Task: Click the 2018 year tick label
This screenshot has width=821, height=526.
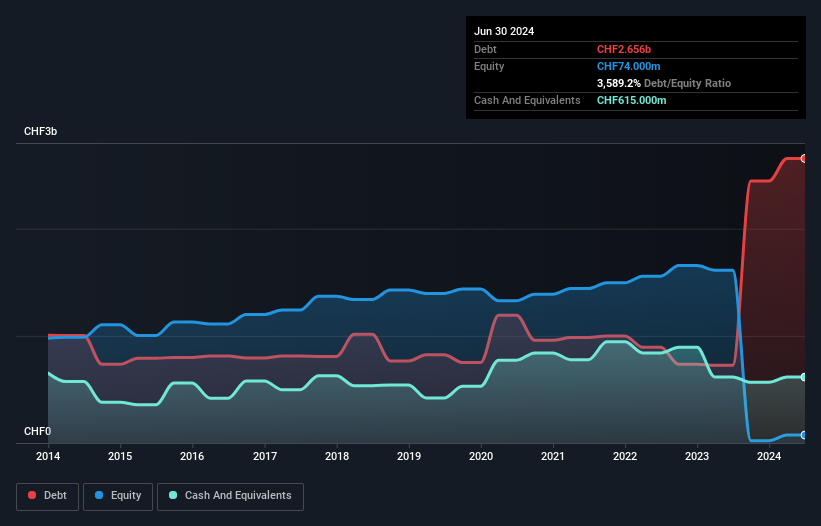Action: pos(337,457)
